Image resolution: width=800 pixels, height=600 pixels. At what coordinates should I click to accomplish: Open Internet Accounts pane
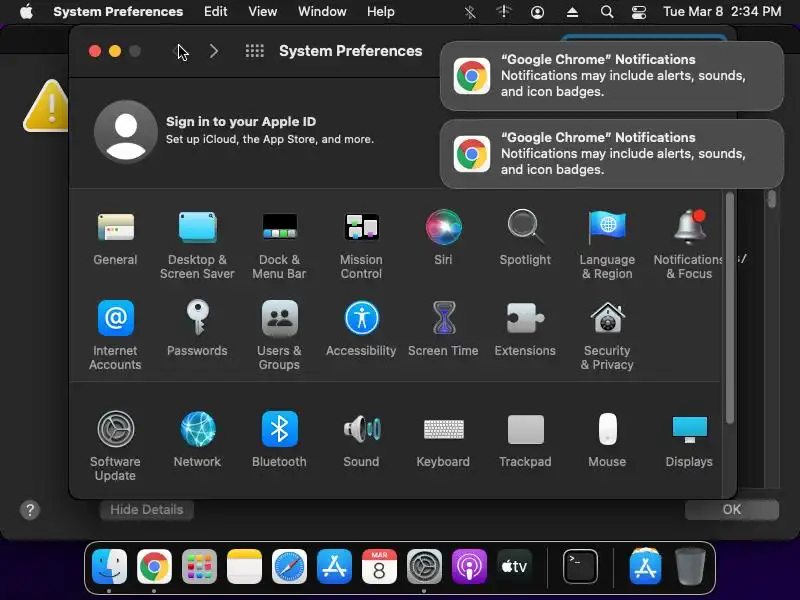[115, 336]
